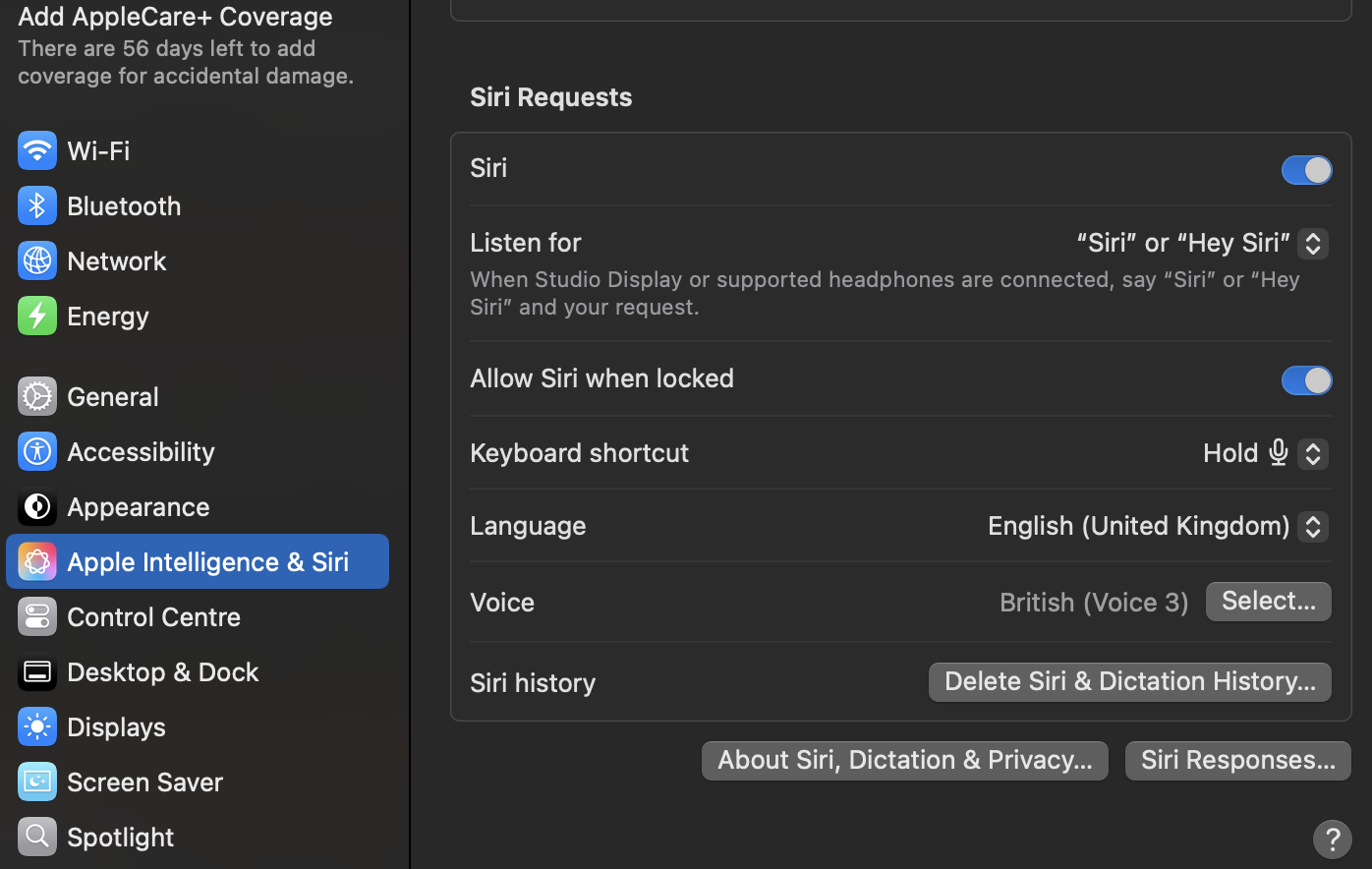
Task: Click the help question mark button
Action: pyautogui.click(x=1332, y=839)
